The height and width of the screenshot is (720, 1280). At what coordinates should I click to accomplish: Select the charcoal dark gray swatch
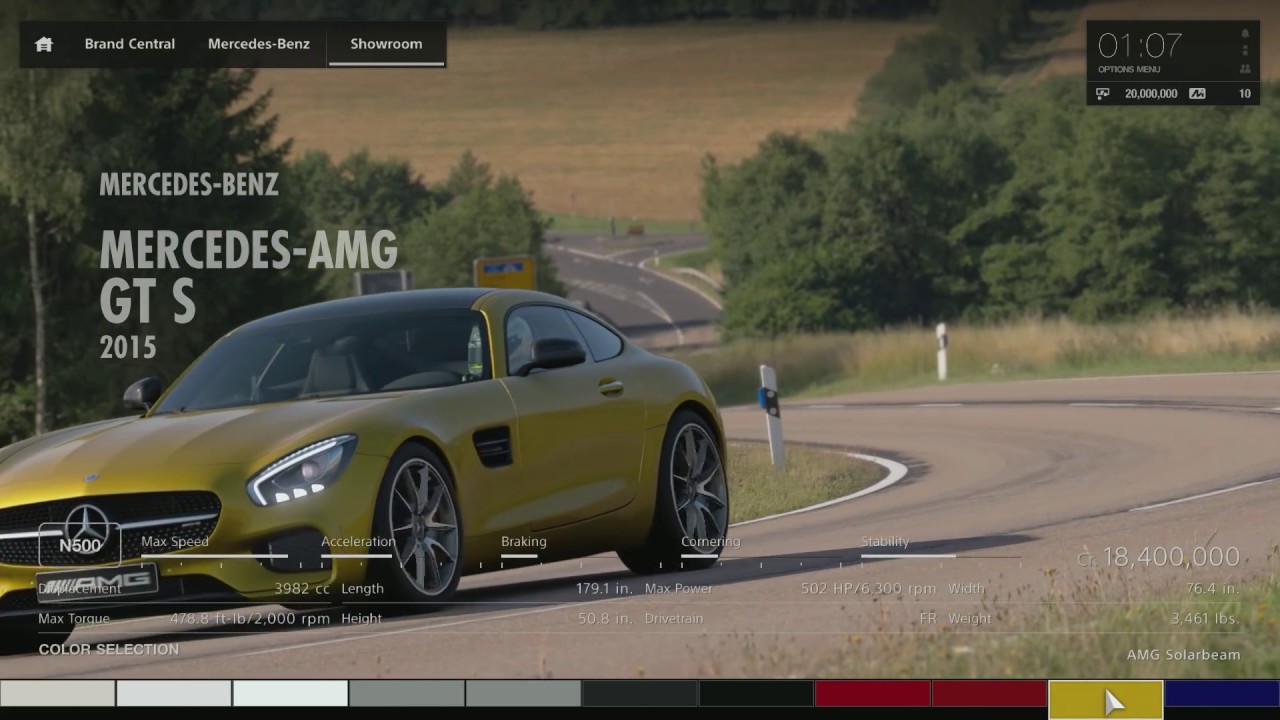click(x=639, y=693)
